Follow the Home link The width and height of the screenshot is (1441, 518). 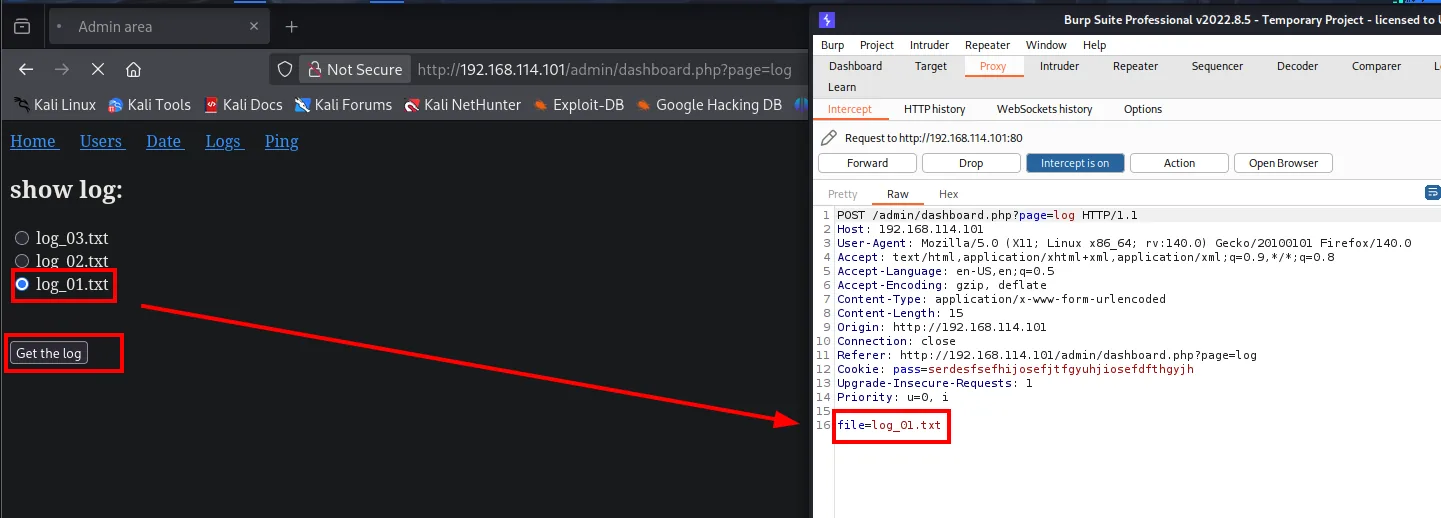[x=33, y=141]
